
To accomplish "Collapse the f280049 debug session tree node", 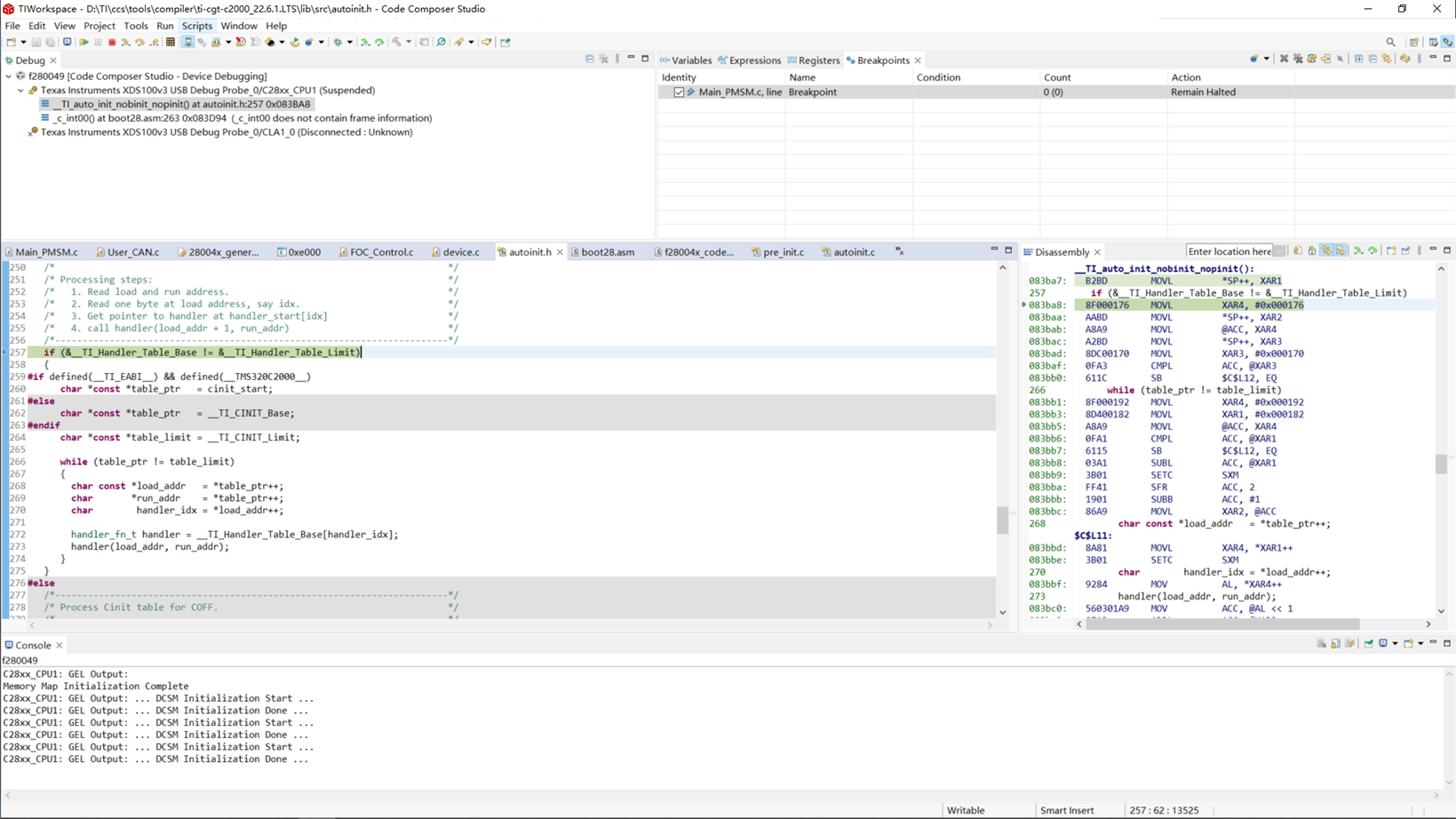I will point(9,76).
